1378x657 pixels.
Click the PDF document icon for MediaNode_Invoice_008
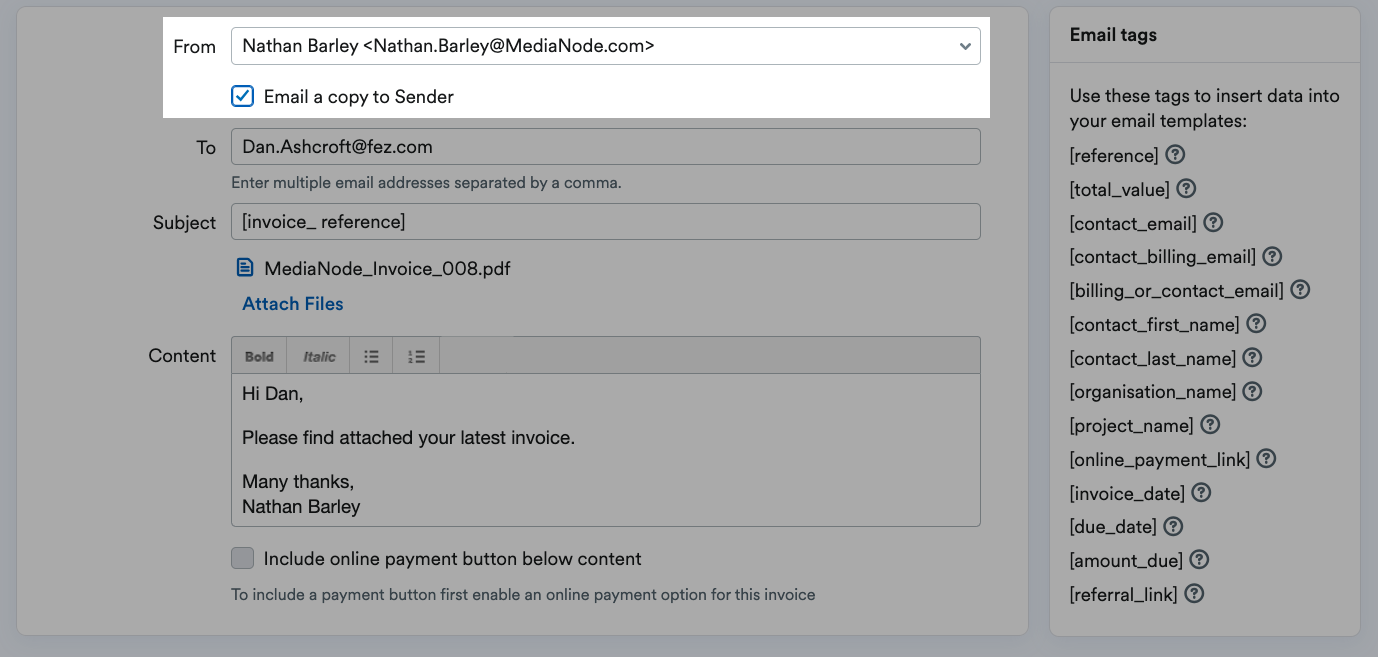245,267
